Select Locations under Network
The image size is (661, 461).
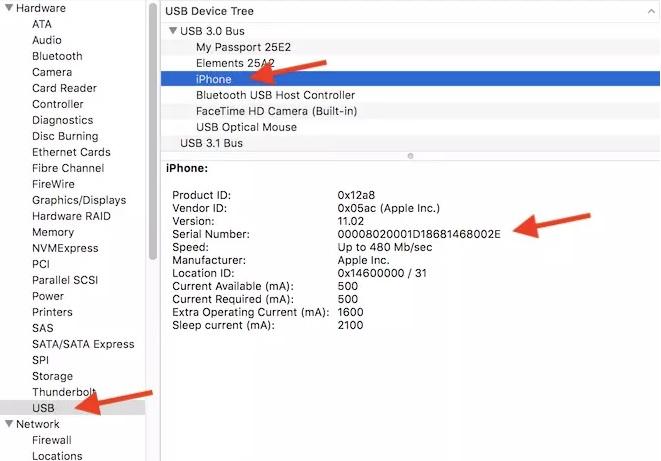(x=57, y=456)
